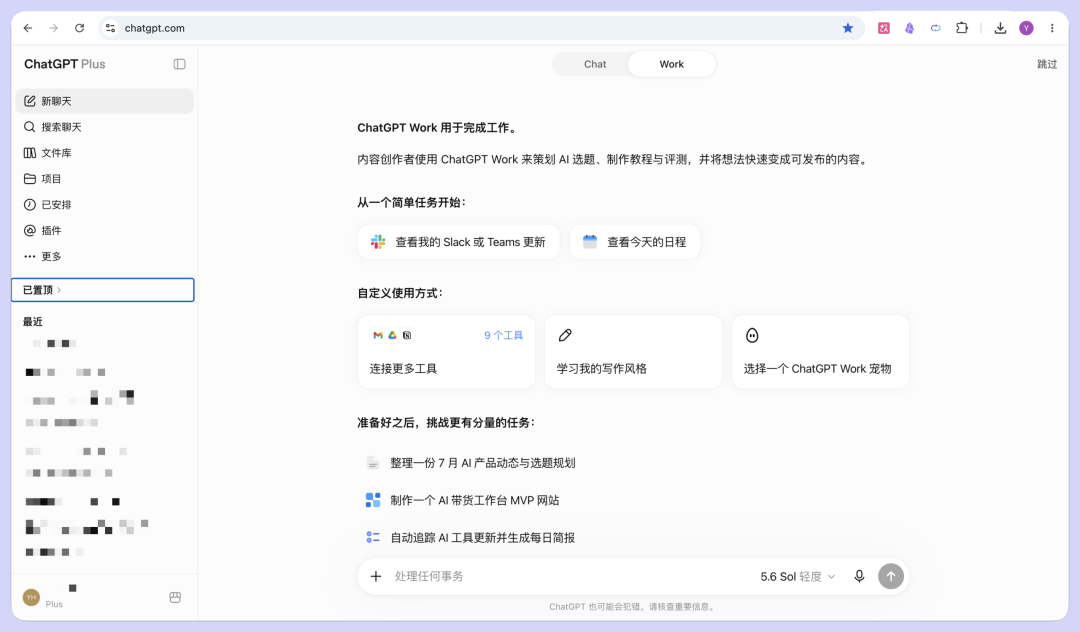Open 已安排 scheduled tasks
Image resolution: width=1080 pixels, height=632 pixels.
pos(105,204)
